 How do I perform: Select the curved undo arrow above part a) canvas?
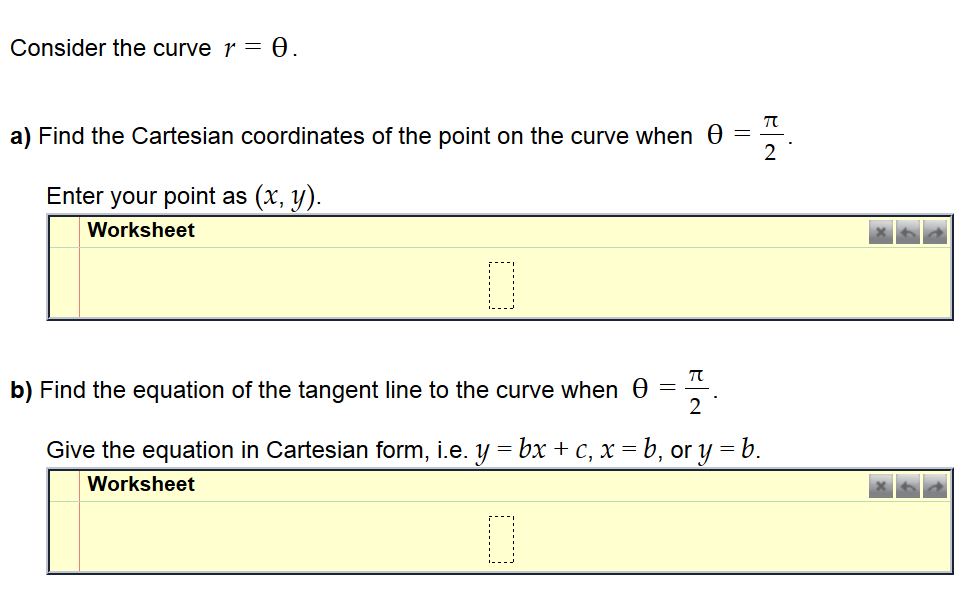[x=908, y=231]
